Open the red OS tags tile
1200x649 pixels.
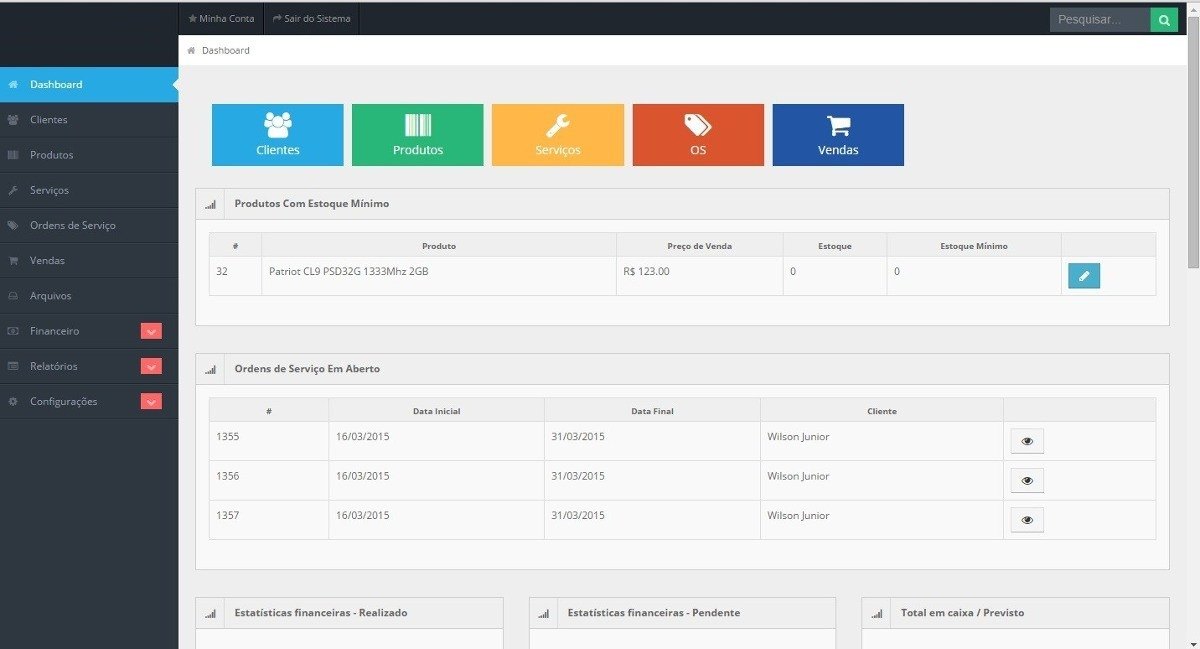pos(698,135)
